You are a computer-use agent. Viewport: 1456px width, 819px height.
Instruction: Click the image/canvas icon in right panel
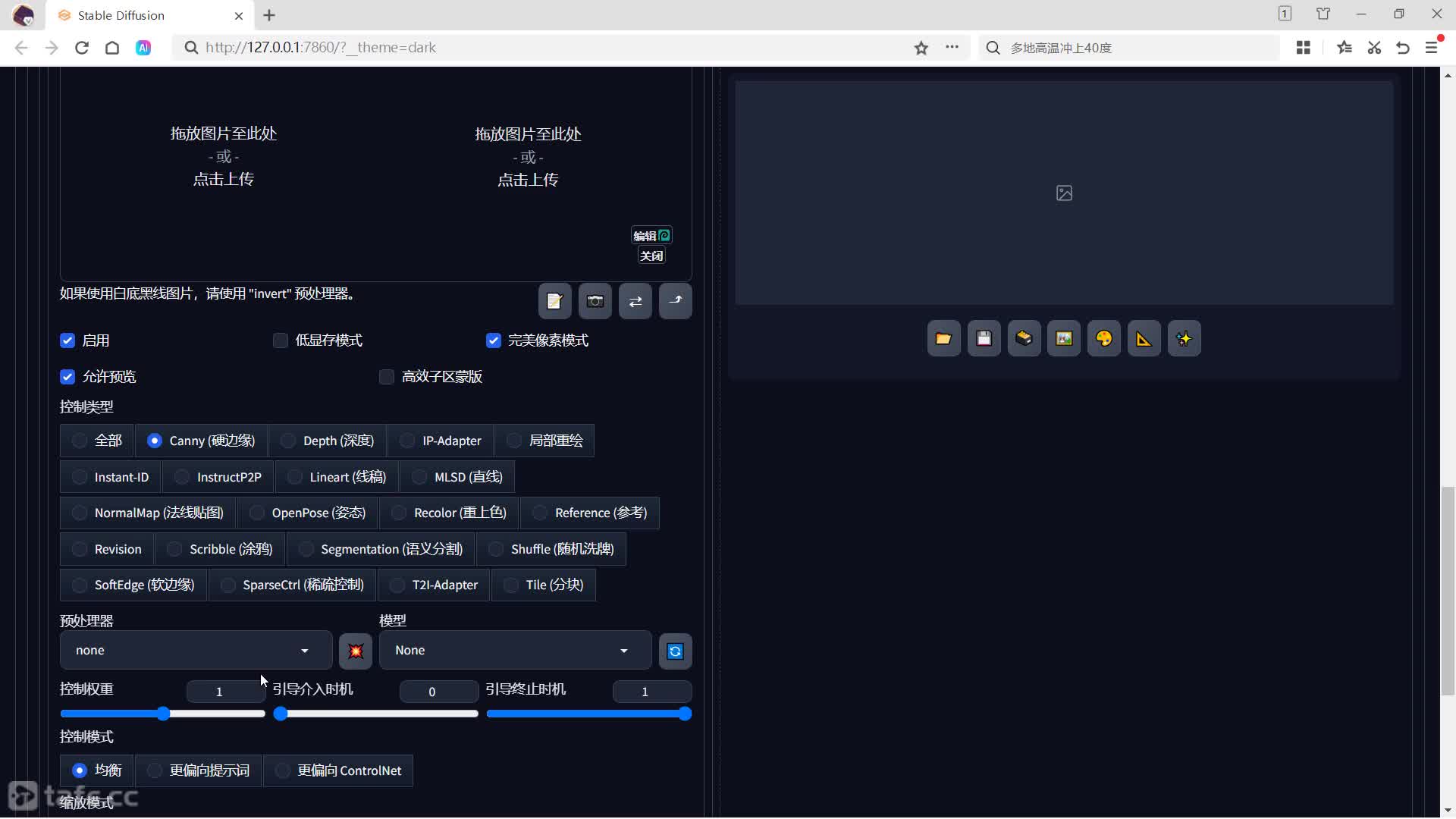[1063, 338]
